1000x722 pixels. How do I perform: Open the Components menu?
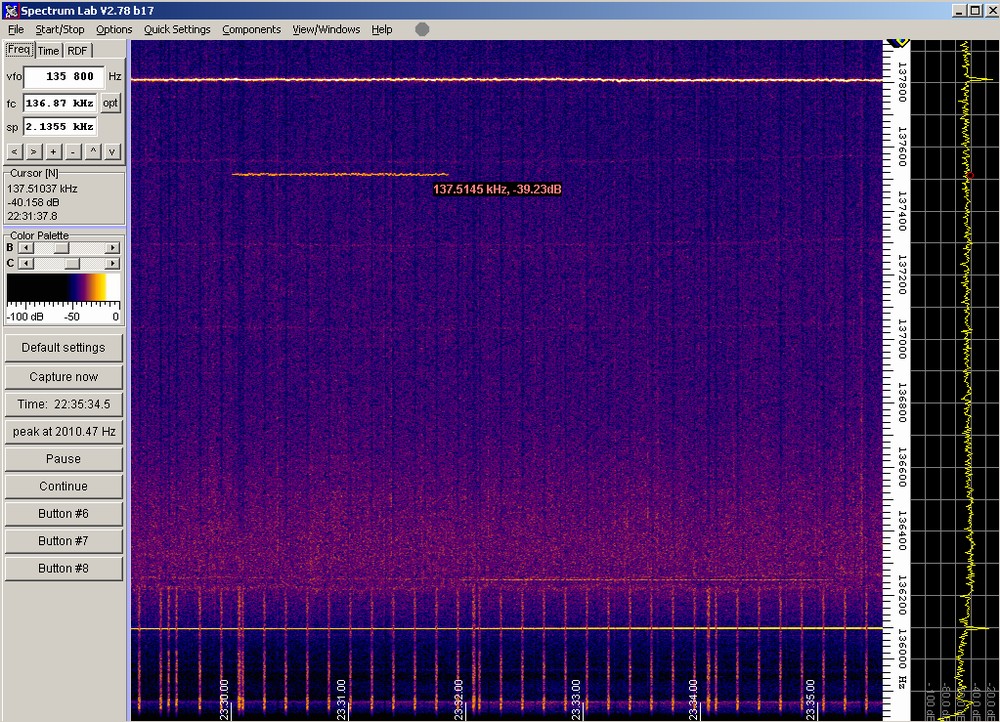251,29
